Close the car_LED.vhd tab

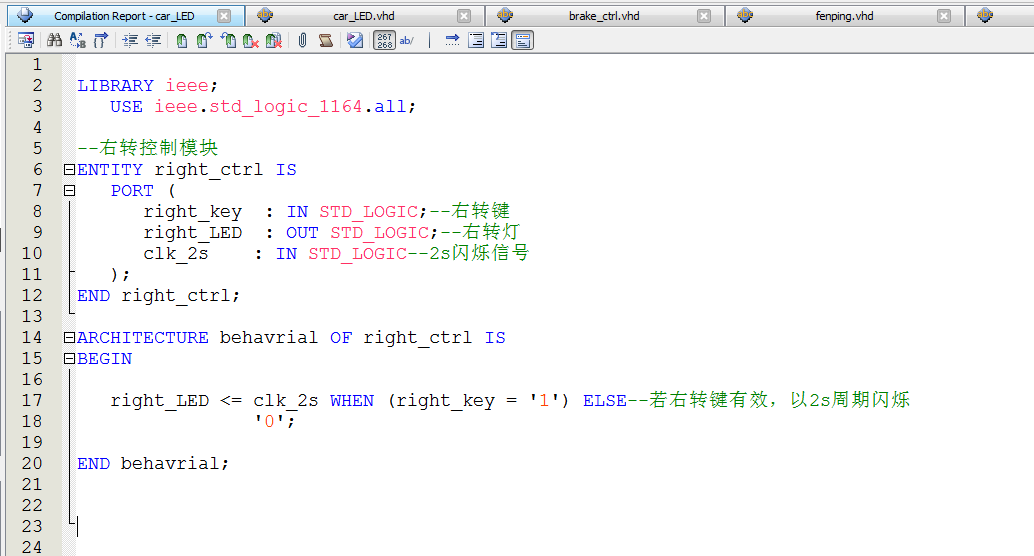(x=464, y=16)
